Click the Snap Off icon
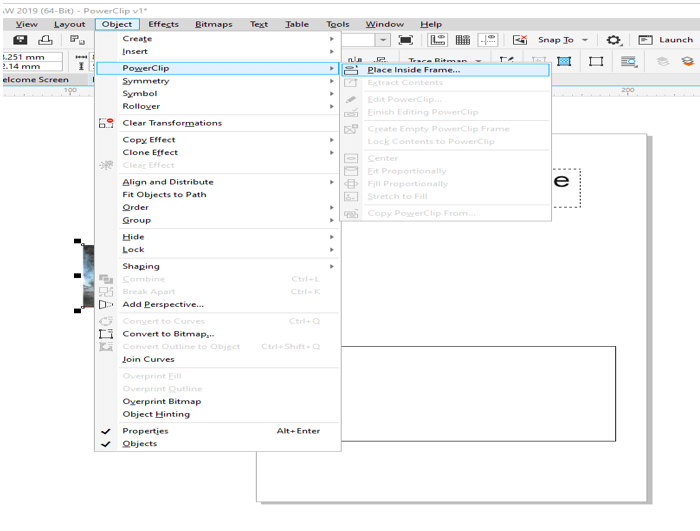This screenshot has width=700, height=531. pos(520,40)
